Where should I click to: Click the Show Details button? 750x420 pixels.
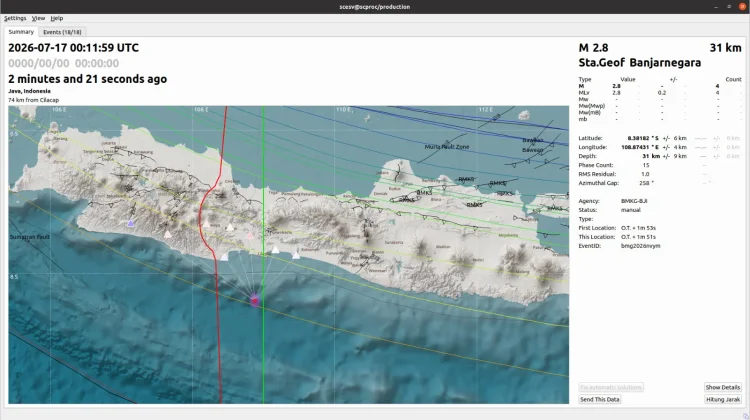click(x=723, y=387)
